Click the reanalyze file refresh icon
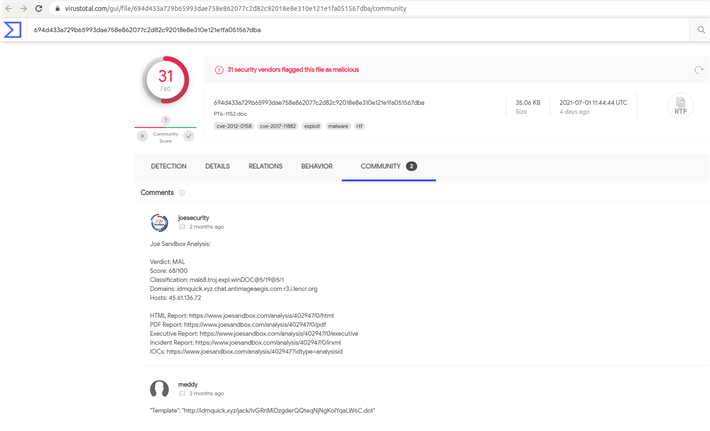The width and height of the screenshot is (710, 431). point(699,70)
